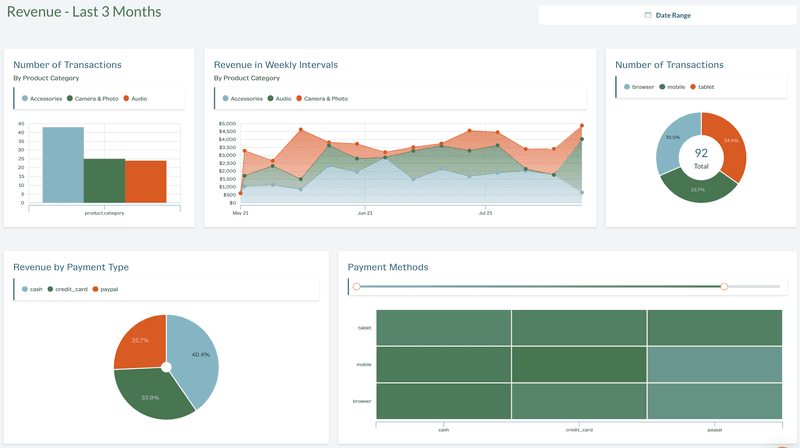Click the 92 Total donut center
800x448 pixels.
(x=701, y=158)
